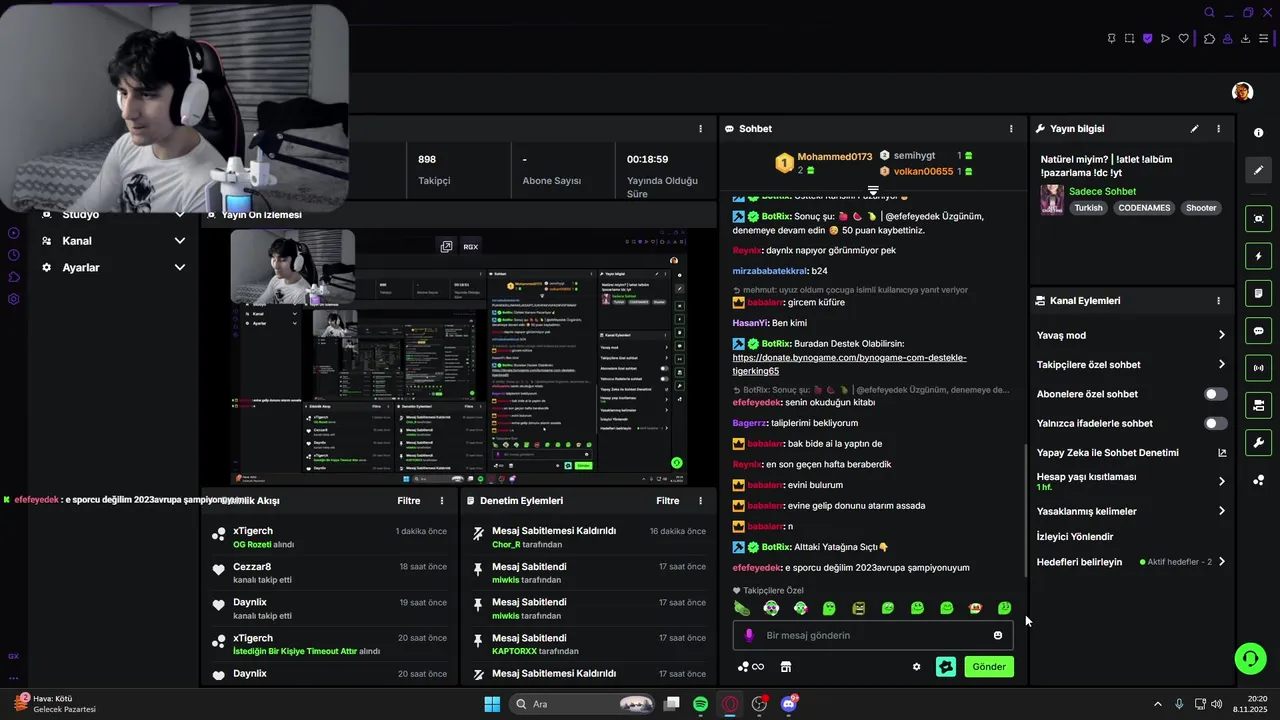Open Opera GX extensions cube icon
Image resolution: width=1280 pixels, height=720 pixels.
click(x=1209, y=39)
